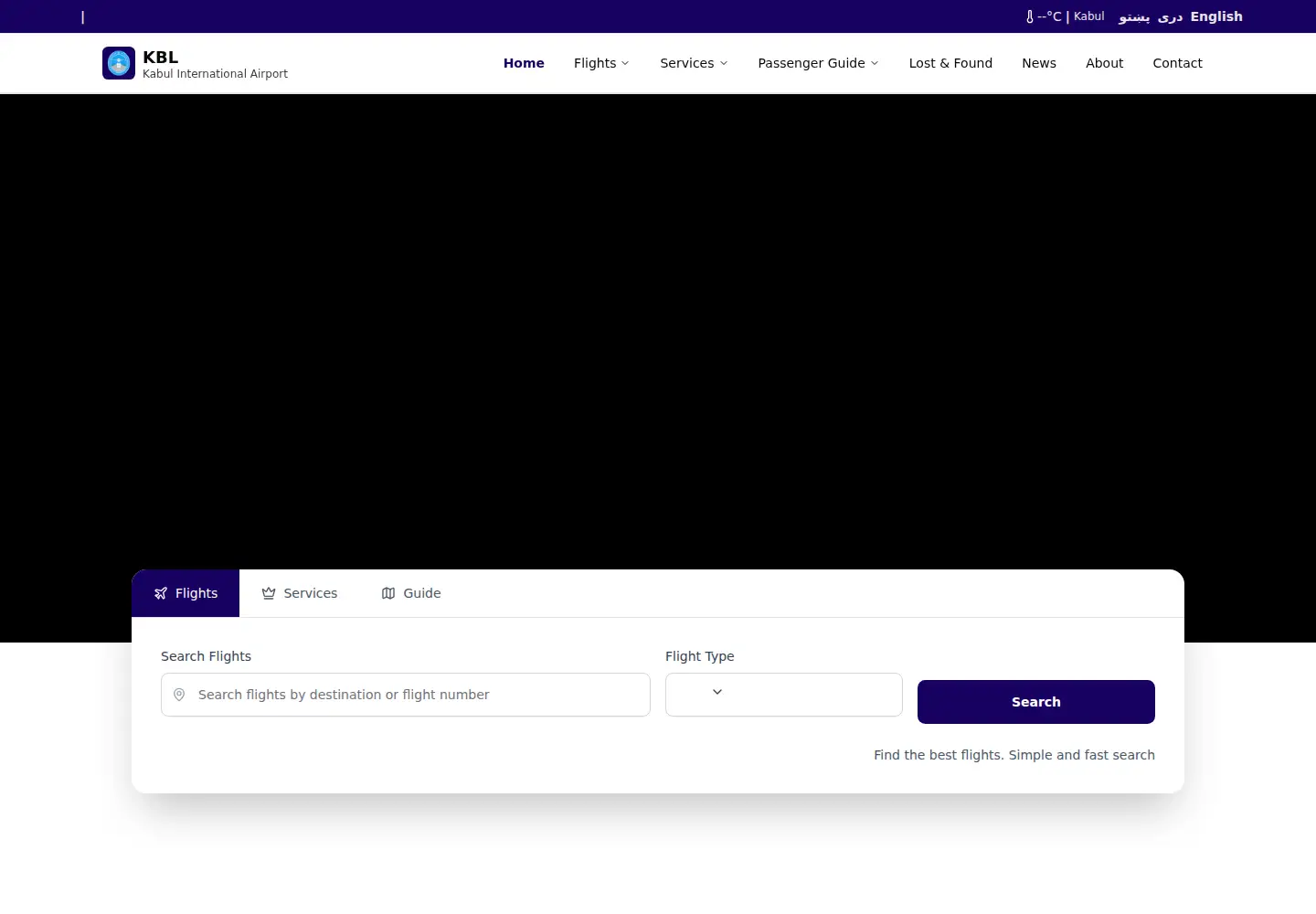Click the map icon on Guide tab
This screenshot has width=1316, height=914.
[x=388, y=593]
